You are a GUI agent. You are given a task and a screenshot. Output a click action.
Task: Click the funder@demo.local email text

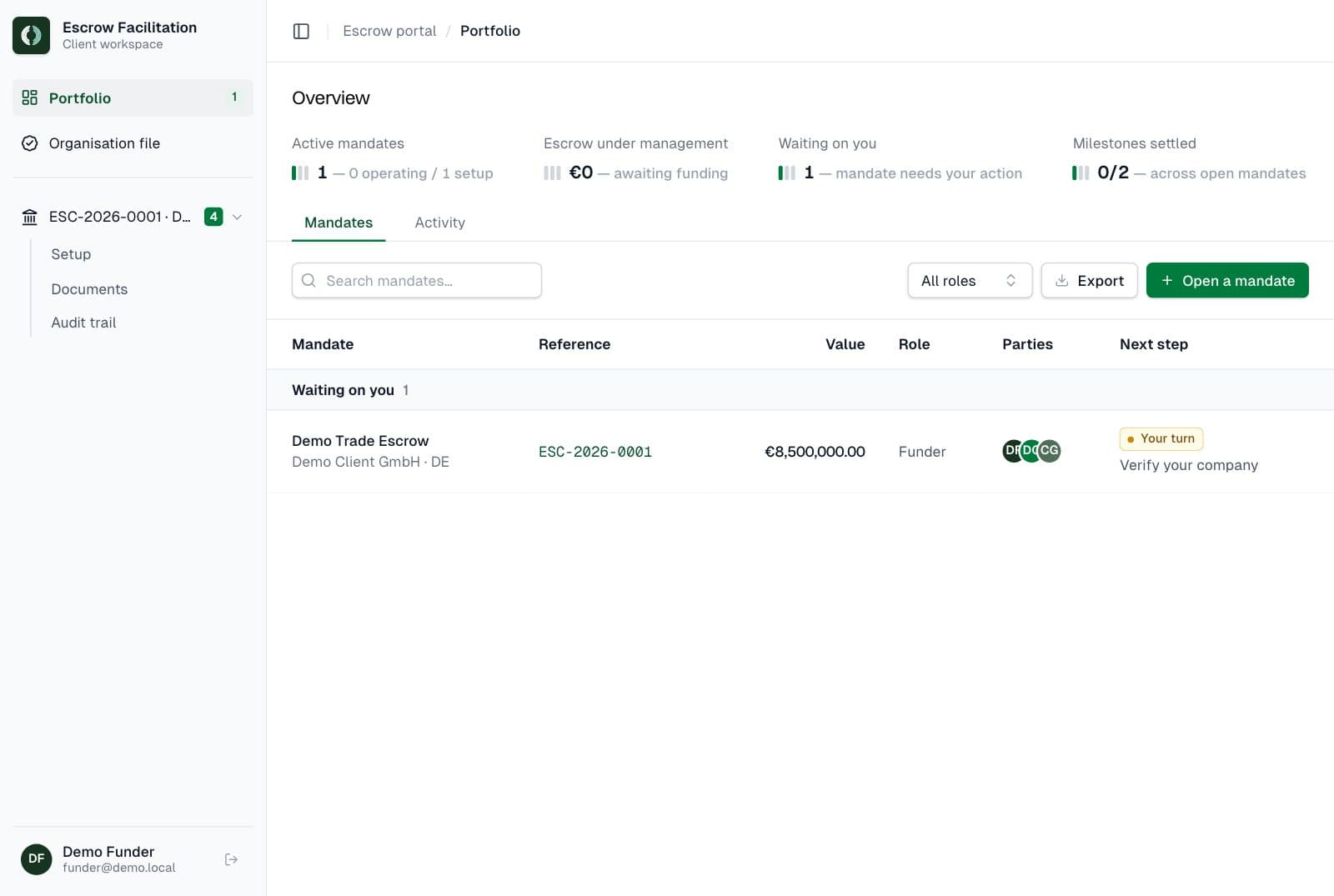click(x=119, y=868)
